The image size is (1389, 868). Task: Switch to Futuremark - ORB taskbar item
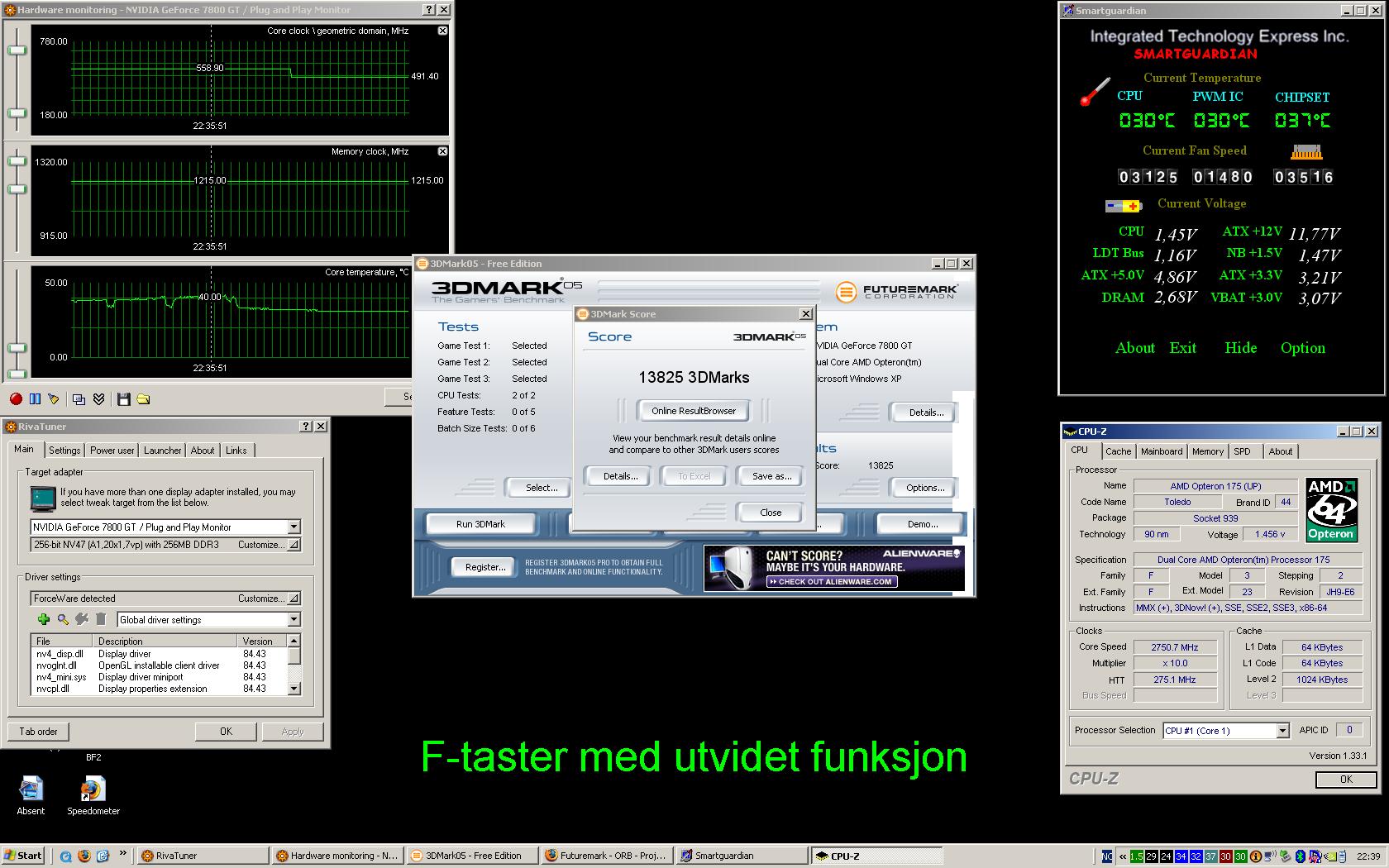pos(606,856)
